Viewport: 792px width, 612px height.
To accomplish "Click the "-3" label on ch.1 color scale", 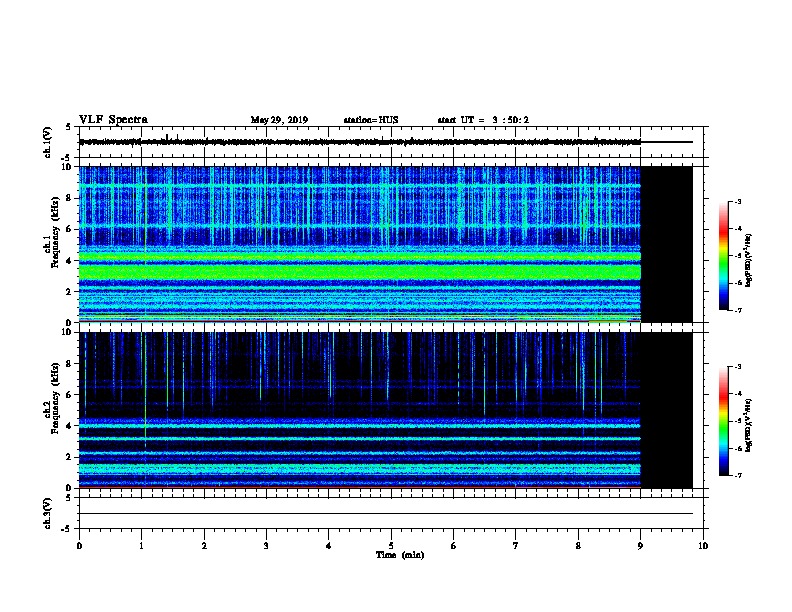I will pos(737,201).
